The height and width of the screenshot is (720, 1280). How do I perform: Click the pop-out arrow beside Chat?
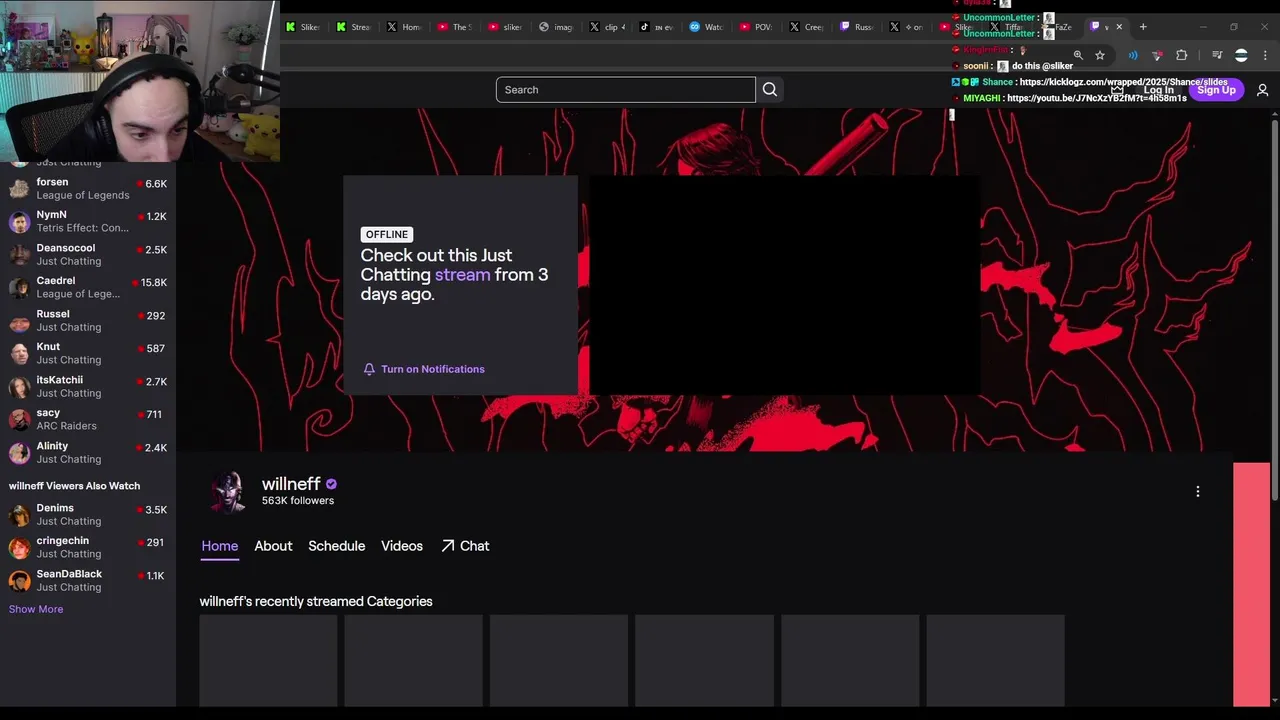pos(448,546)
